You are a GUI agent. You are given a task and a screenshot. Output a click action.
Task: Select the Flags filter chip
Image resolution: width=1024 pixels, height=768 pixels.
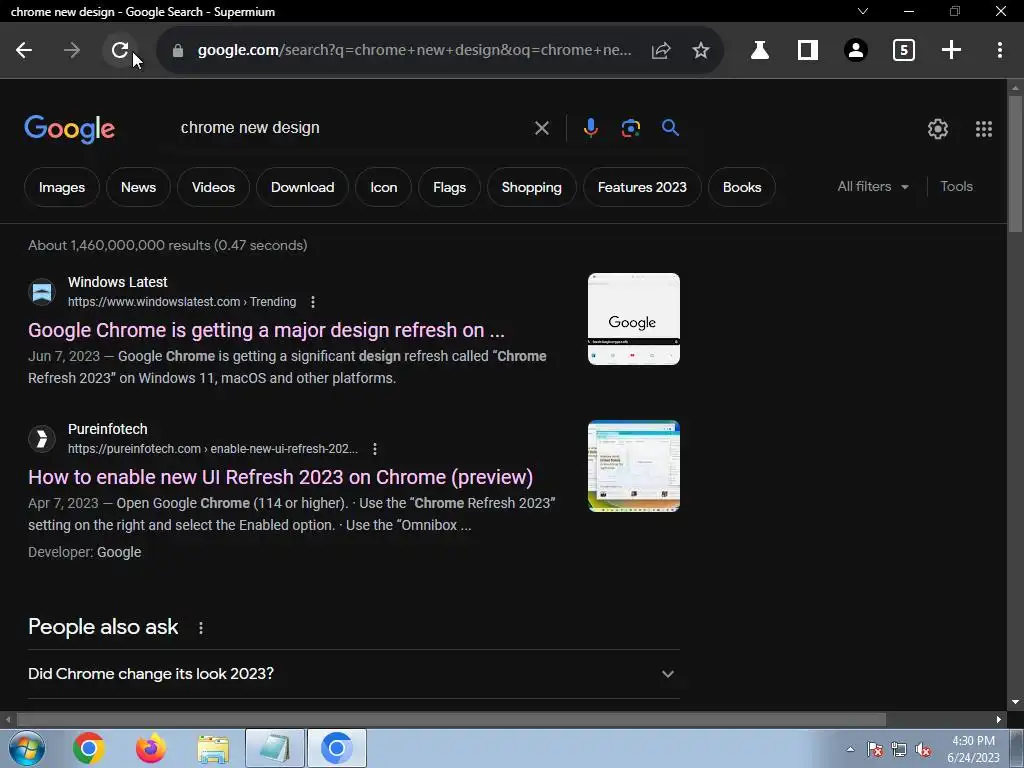tap(449, 187)
